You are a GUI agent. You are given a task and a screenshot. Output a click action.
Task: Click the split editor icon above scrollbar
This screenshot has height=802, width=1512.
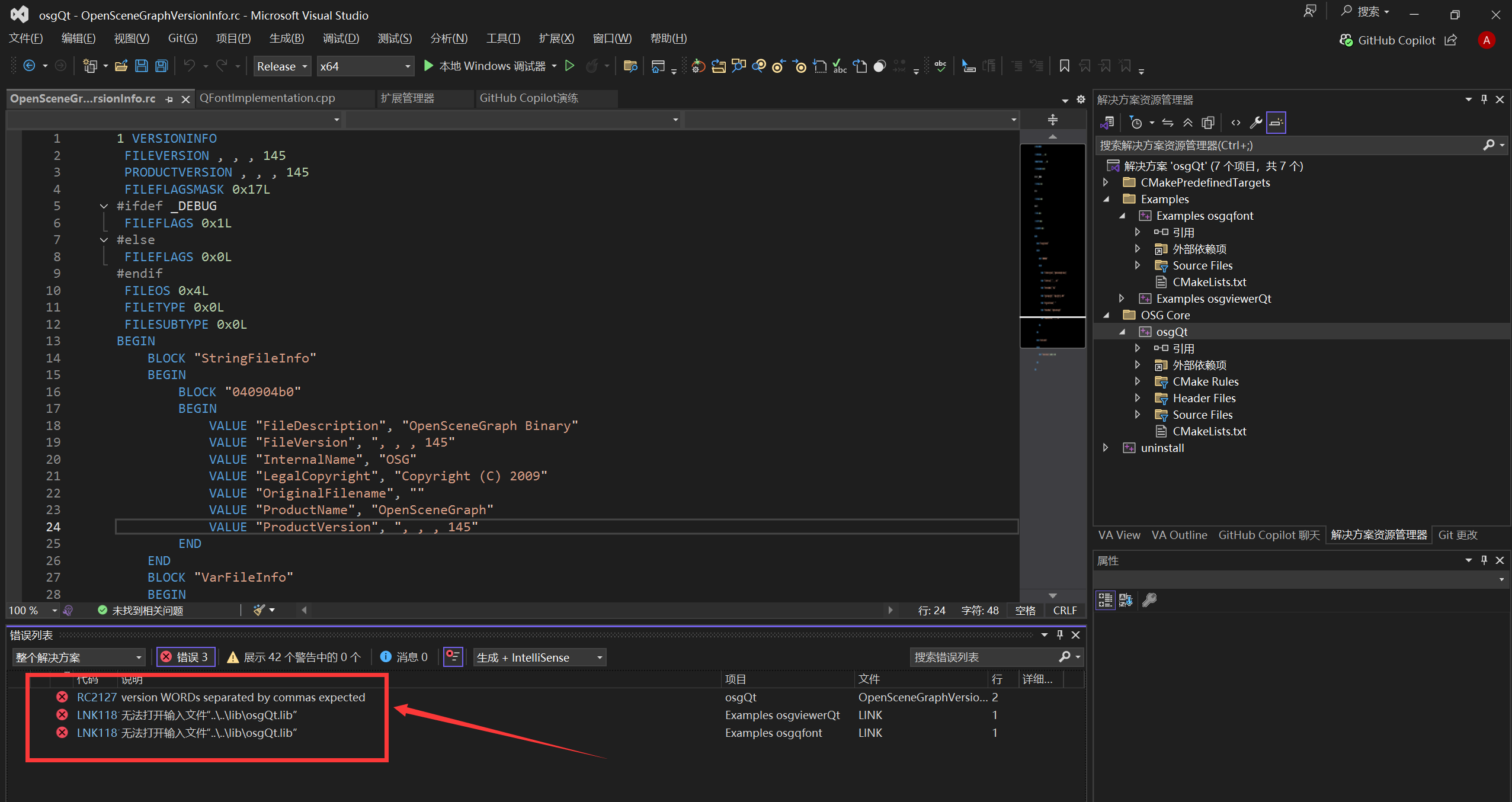(x=1053, y=120)
